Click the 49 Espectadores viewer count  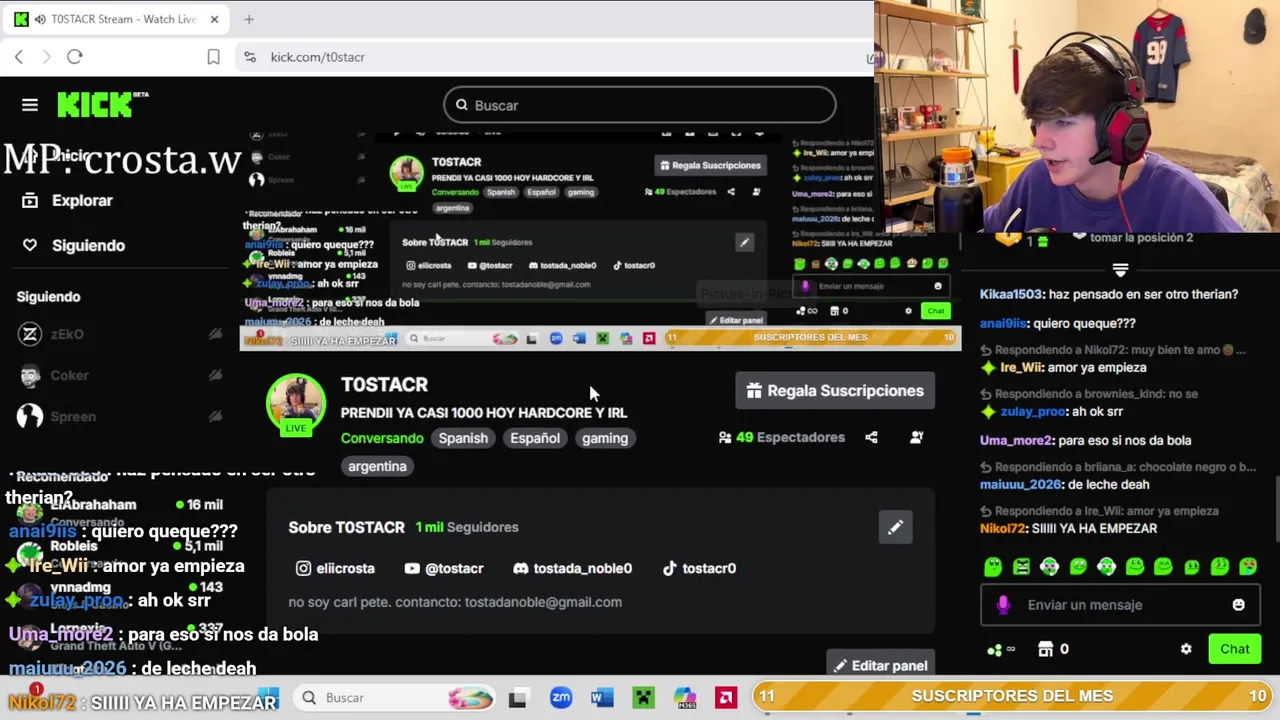[782, 437]
